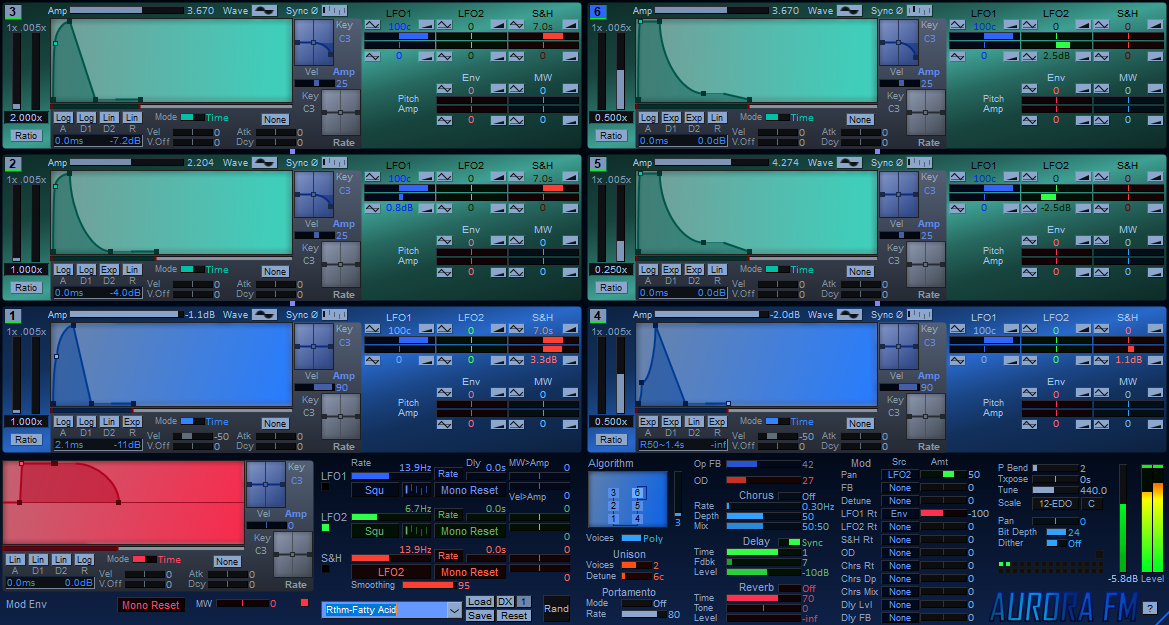This screenshot has height=625, width=1169.
Task: Click the Mod Env Key/Vel Amp XY pad
Action: [x=265, y=485]
